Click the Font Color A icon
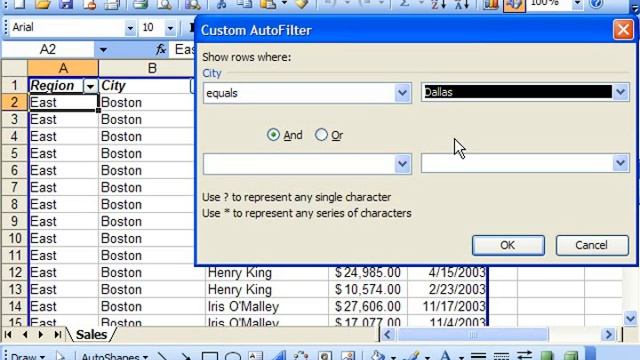This screenshot has width=640, height=360. (446, 356)
